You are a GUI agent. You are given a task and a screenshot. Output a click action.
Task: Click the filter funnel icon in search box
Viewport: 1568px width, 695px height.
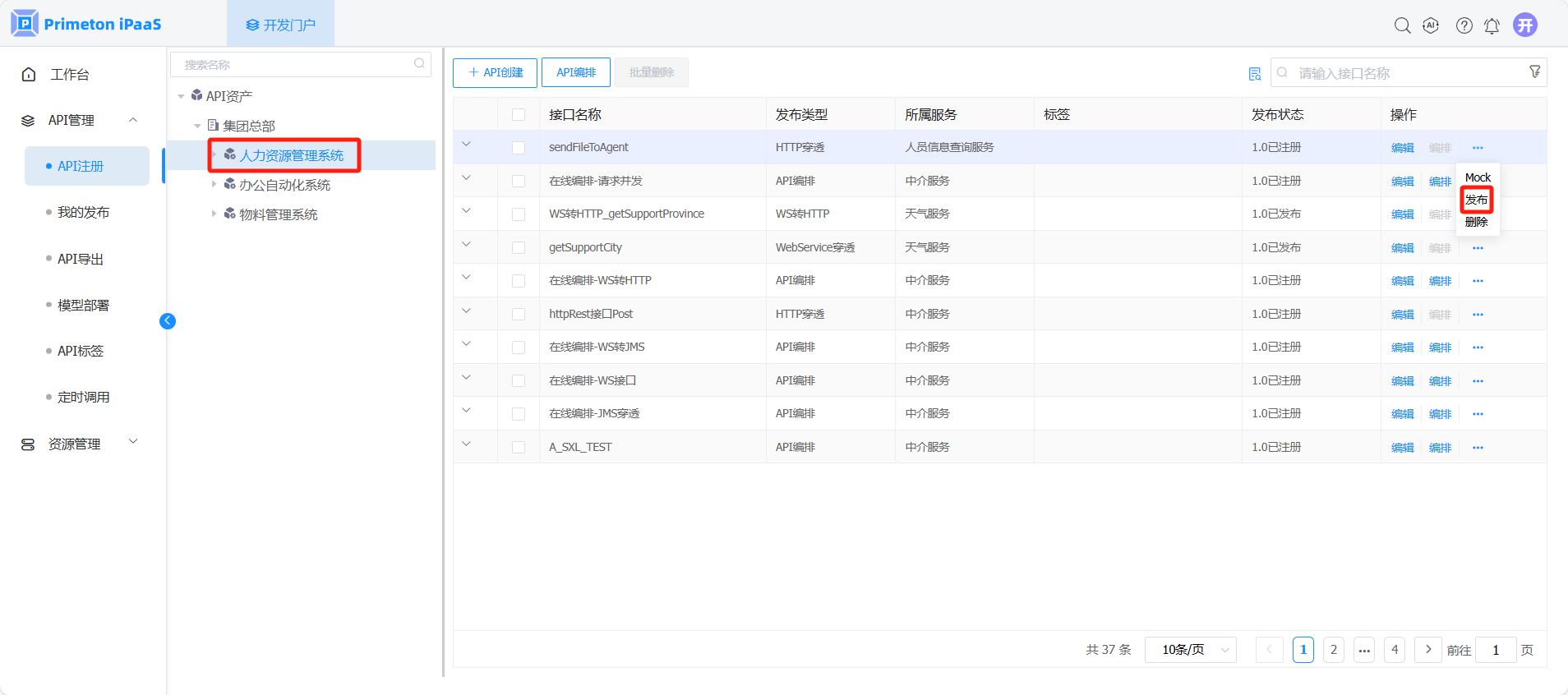1534,72
